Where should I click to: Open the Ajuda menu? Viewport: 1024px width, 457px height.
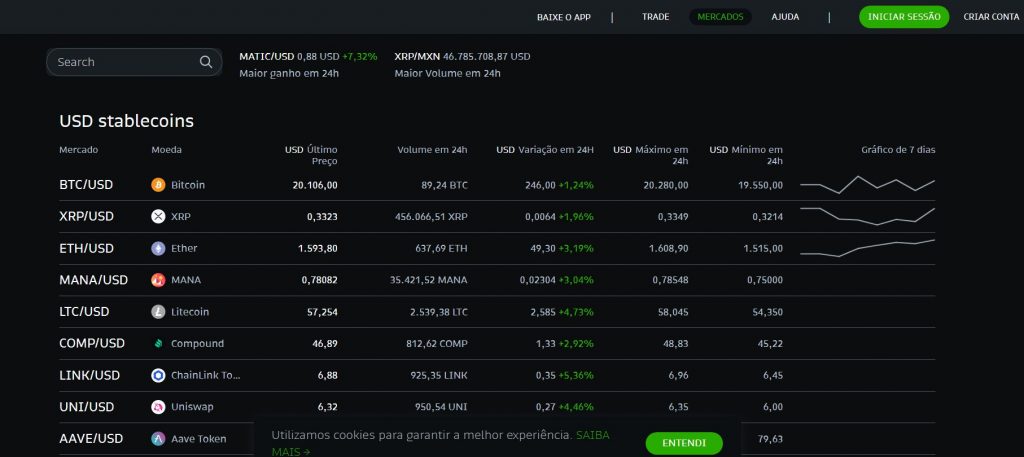click(785, 17)
